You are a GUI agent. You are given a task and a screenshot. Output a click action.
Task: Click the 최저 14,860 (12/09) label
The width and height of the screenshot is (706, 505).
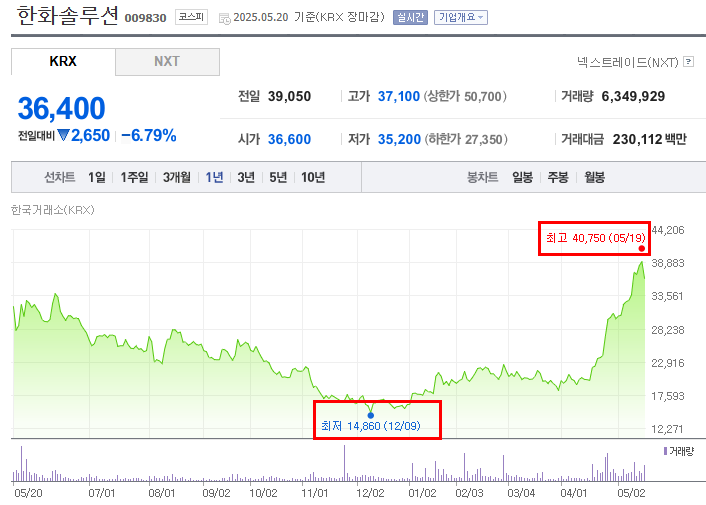pos(371,426)
